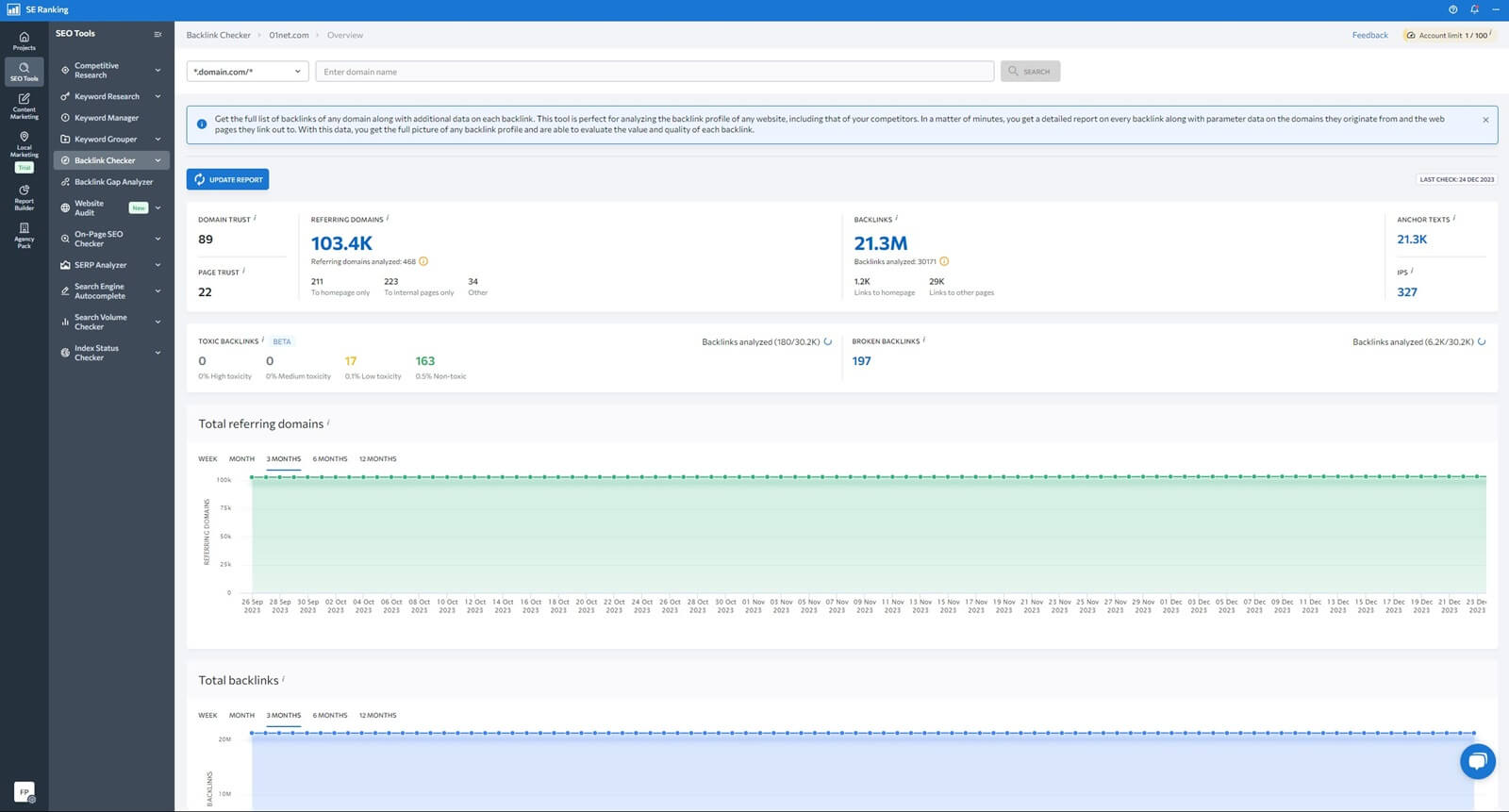The width and height of the screenshot is (1509, 812).
Task: Click the 163 non-toxic backlinks count
Action: 425,361
